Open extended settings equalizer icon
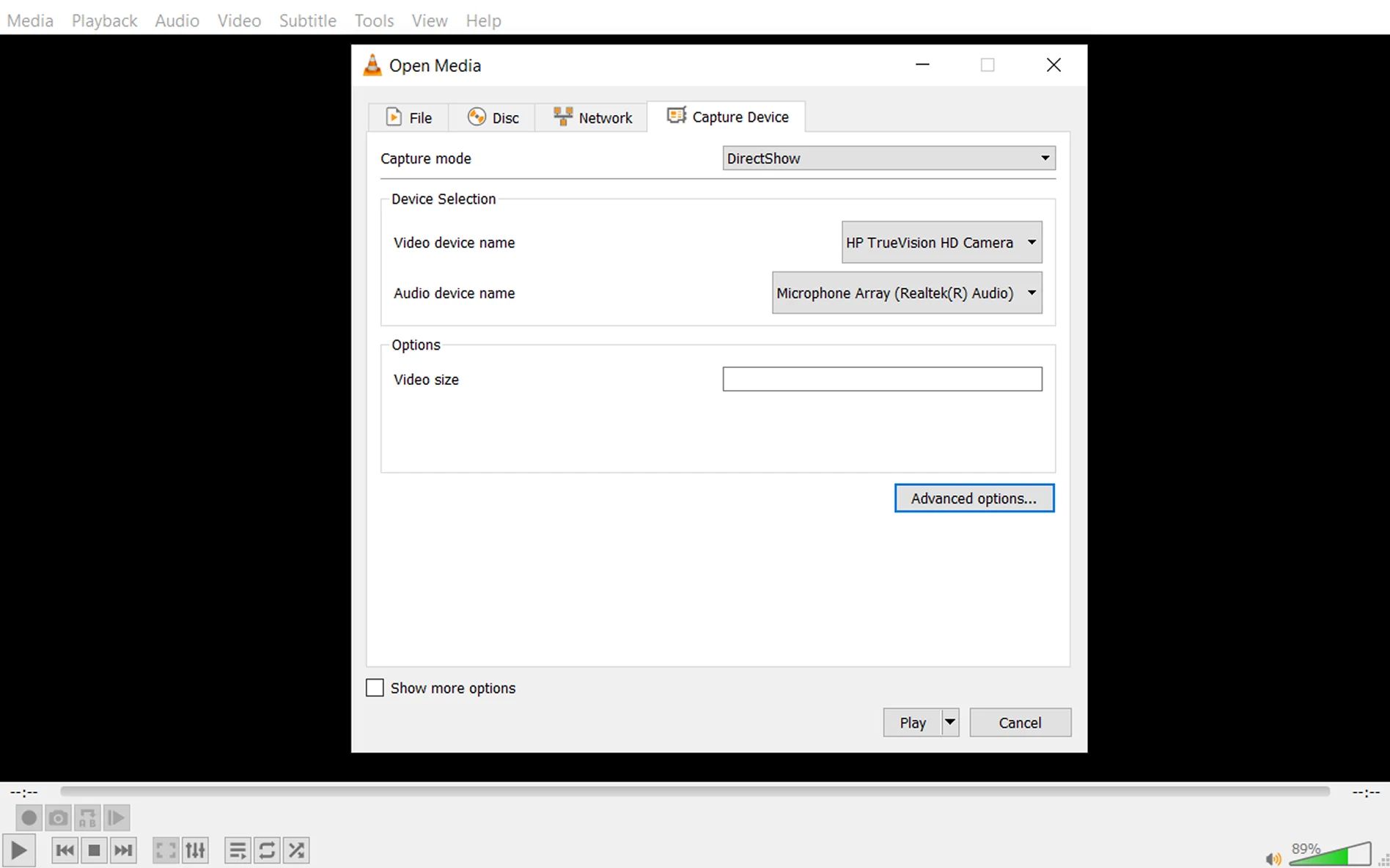Viewport: 1390px width, 868px height. tap(195, 850)
